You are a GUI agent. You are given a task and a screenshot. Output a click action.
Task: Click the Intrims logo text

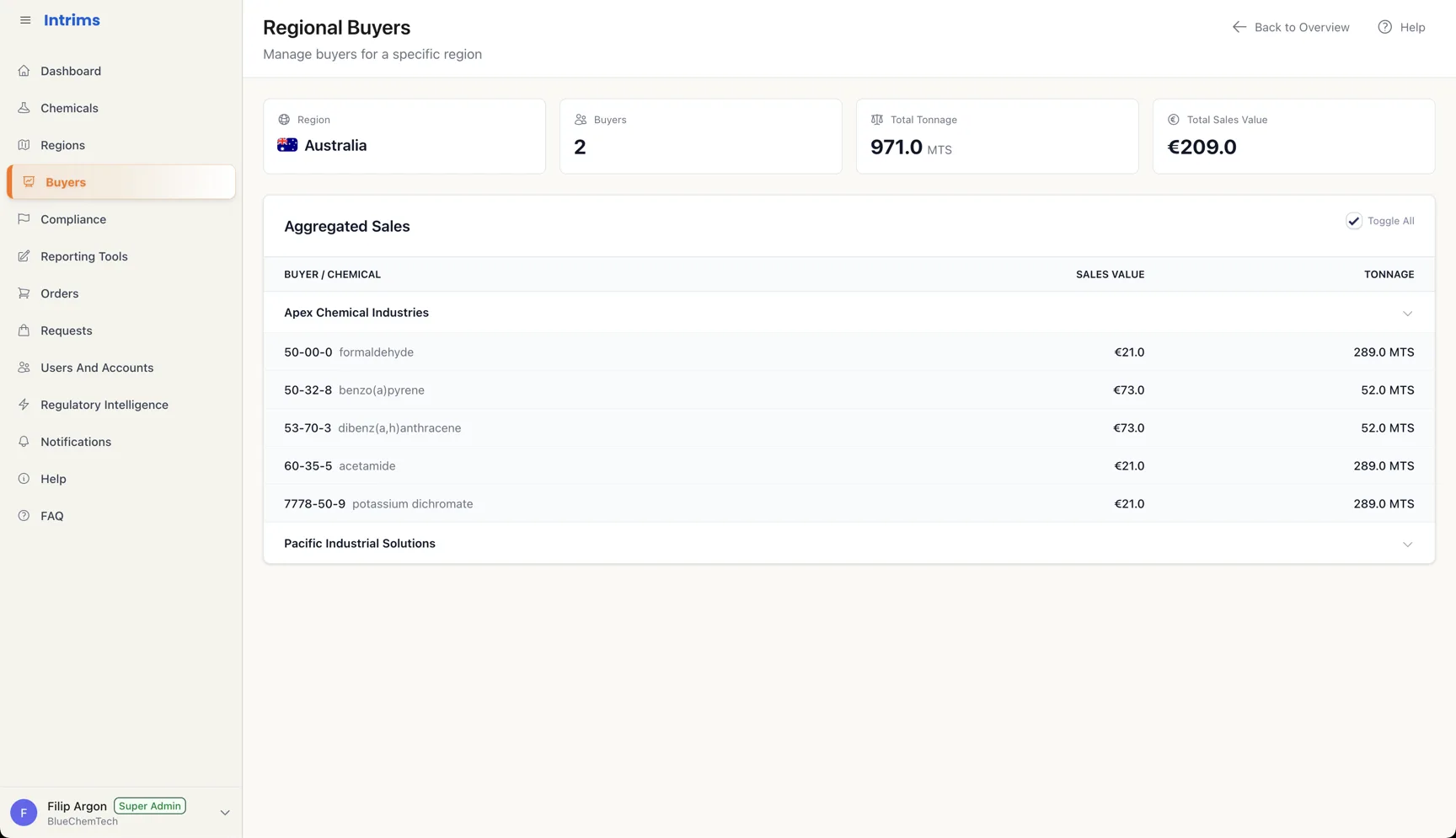72,20
